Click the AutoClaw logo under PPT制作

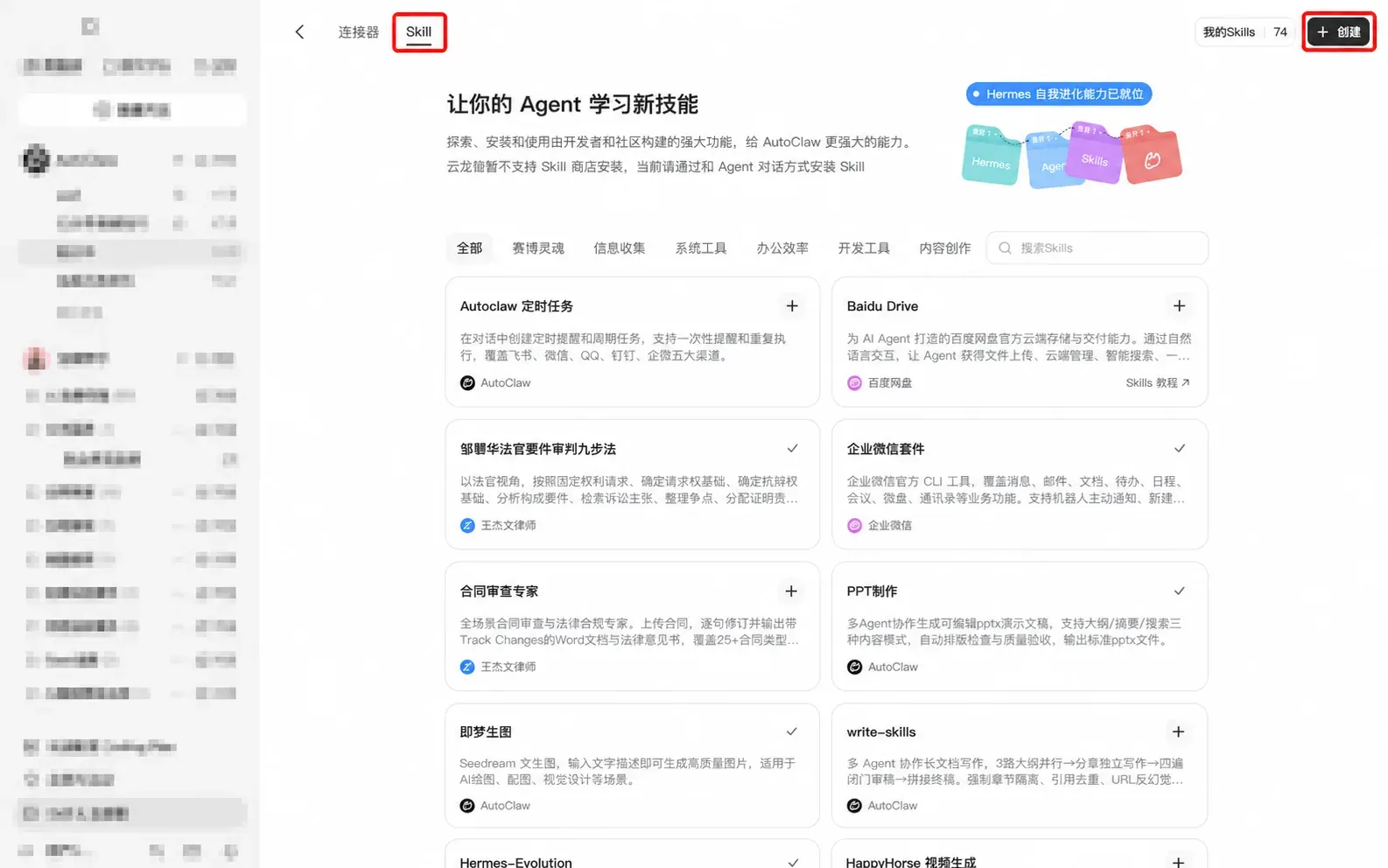(x=854, y=668)
